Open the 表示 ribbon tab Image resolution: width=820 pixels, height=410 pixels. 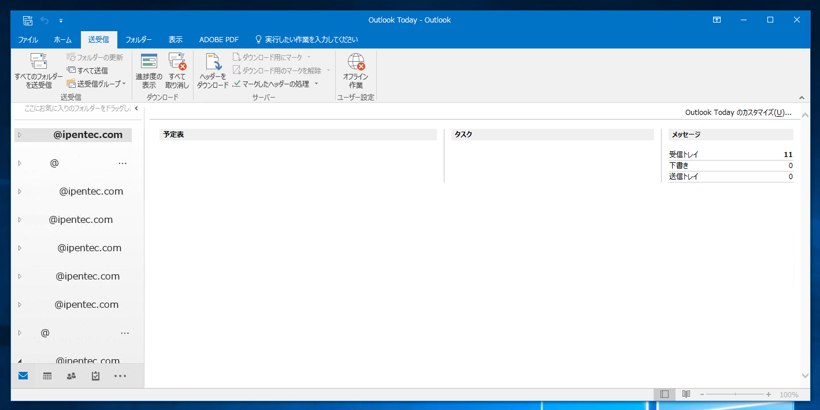click(x=175, y=40)
